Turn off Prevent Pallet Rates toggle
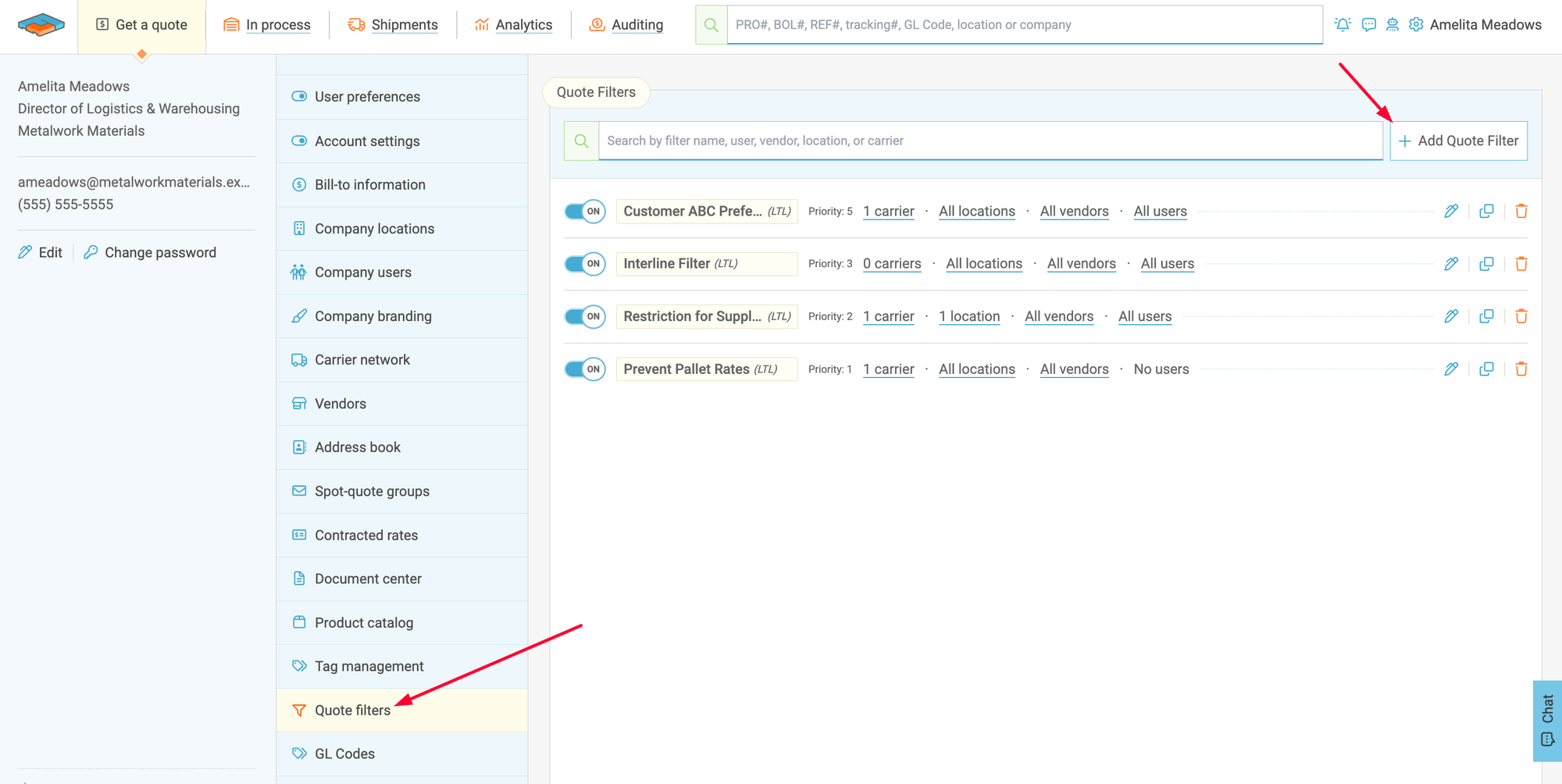The width and height of the screenshot is (1562, 784). coord(585,369)
